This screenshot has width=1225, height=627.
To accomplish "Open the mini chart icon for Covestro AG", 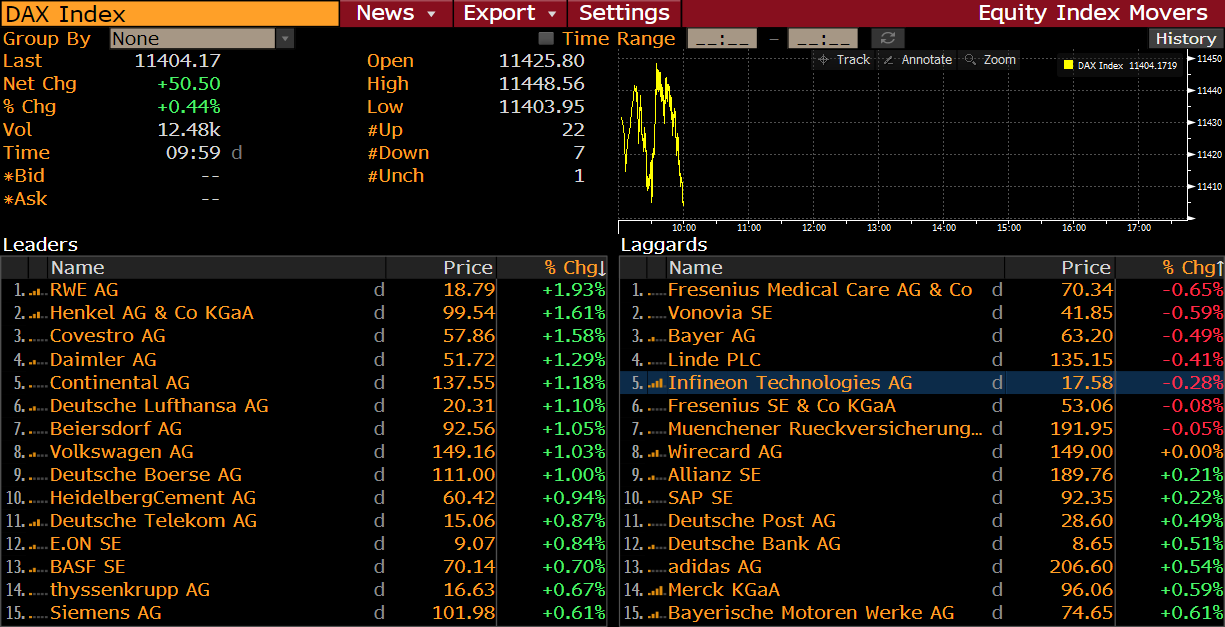I will pyautogui.click(x=37, y=336).
